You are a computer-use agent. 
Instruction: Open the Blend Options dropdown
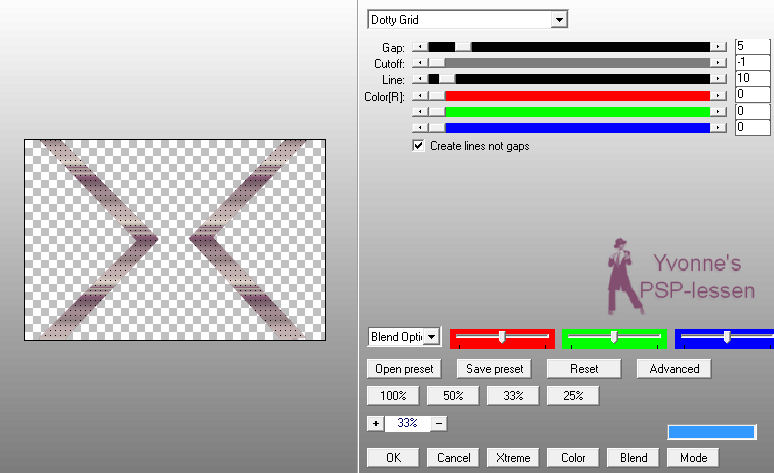[x=431, y=337]
